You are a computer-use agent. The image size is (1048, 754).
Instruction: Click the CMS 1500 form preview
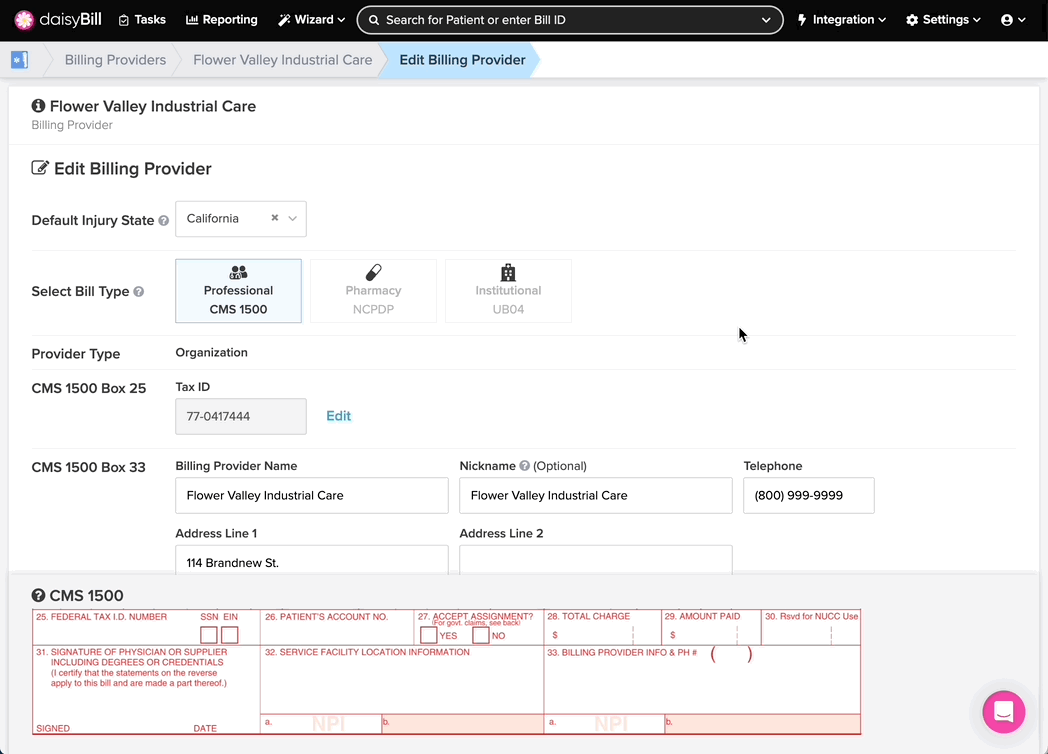(x=446, y=672)
